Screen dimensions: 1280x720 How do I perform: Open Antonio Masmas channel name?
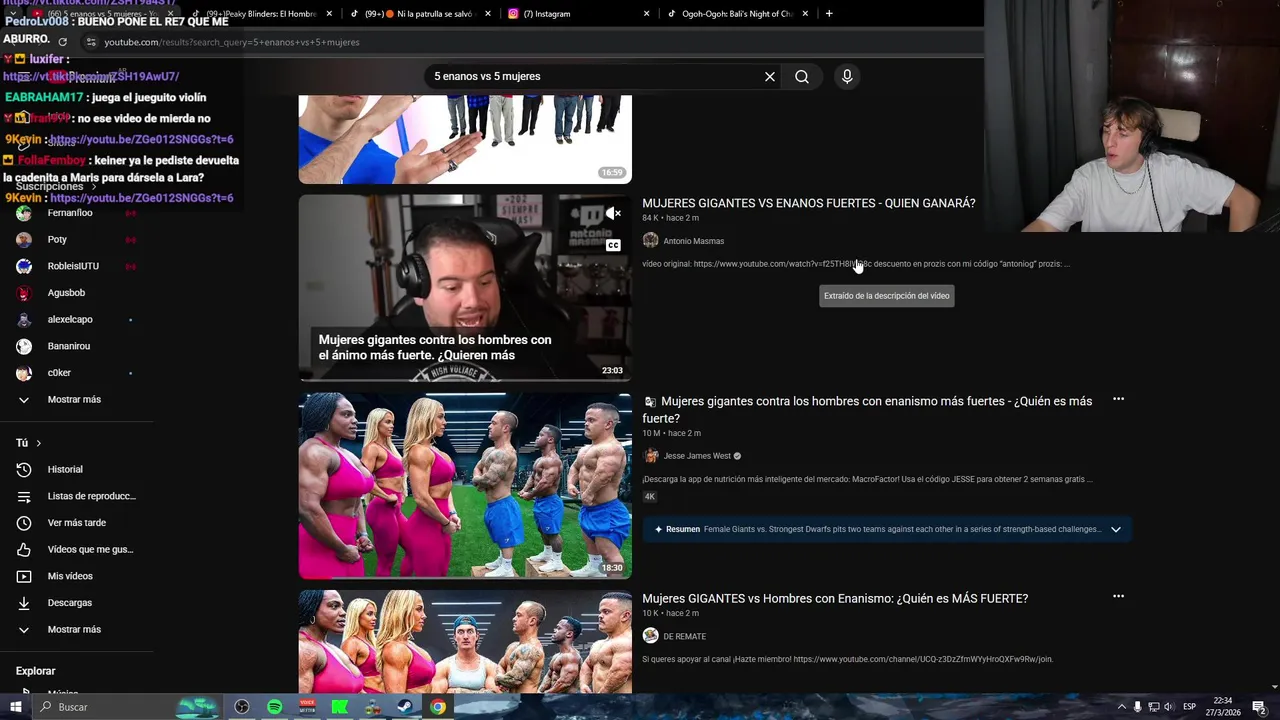[x=694, y=241]
